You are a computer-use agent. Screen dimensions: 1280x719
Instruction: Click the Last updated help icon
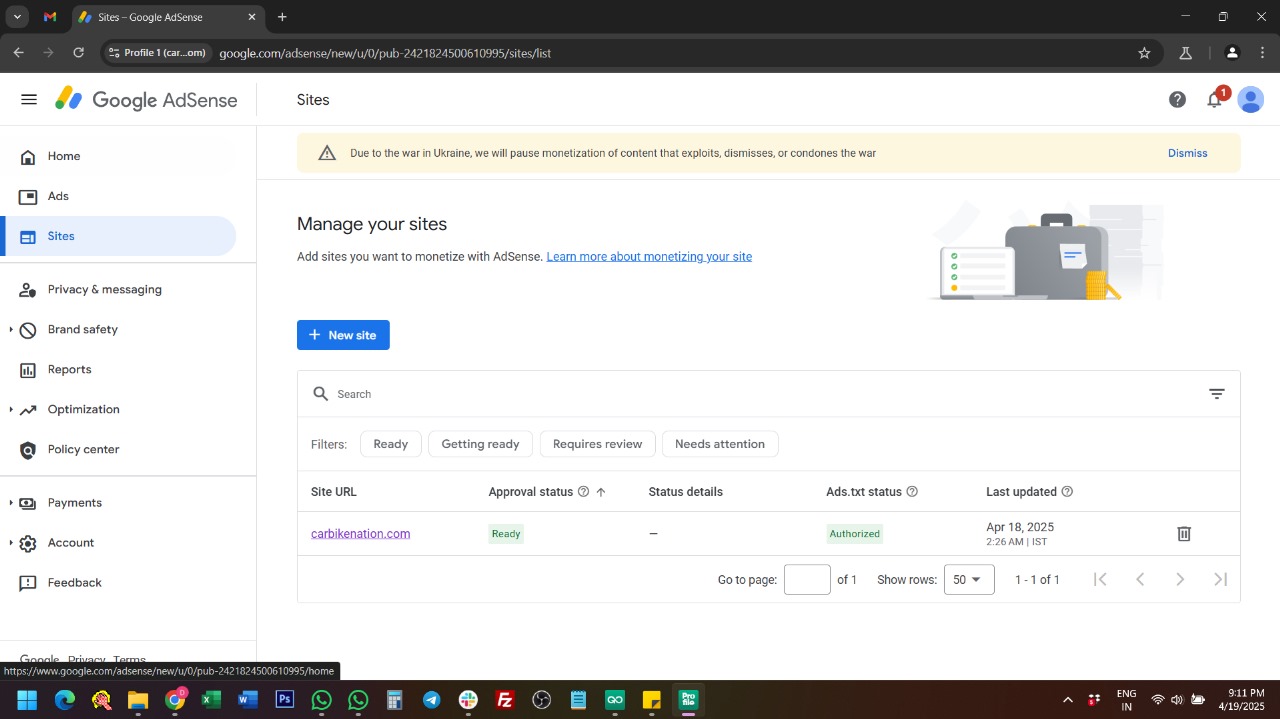[x=1067, y=492]
